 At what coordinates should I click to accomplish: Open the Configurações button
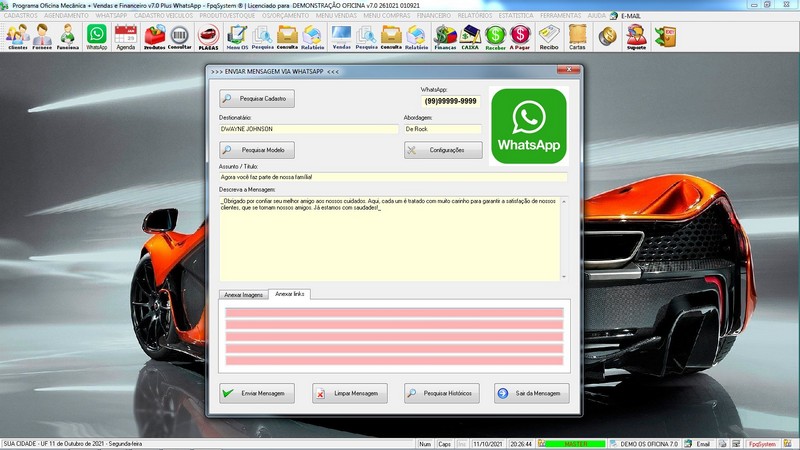coord(443,150)
